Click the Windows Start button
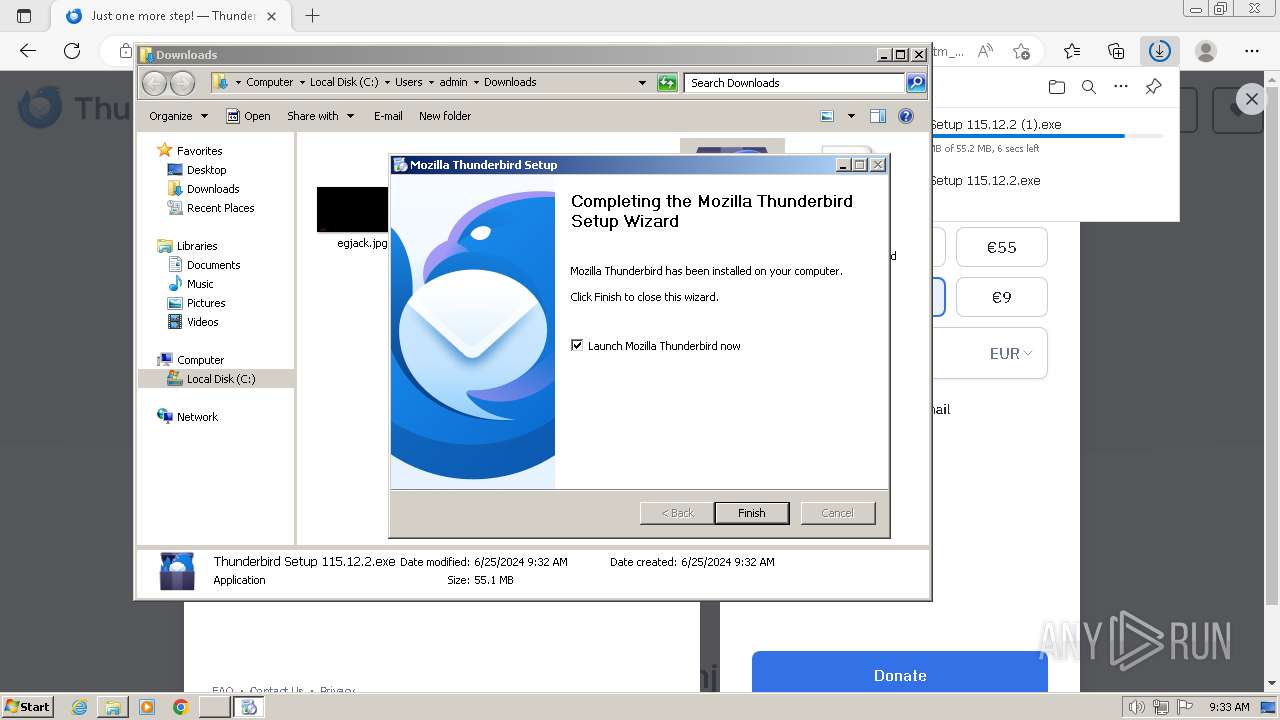 click(27, 706)
